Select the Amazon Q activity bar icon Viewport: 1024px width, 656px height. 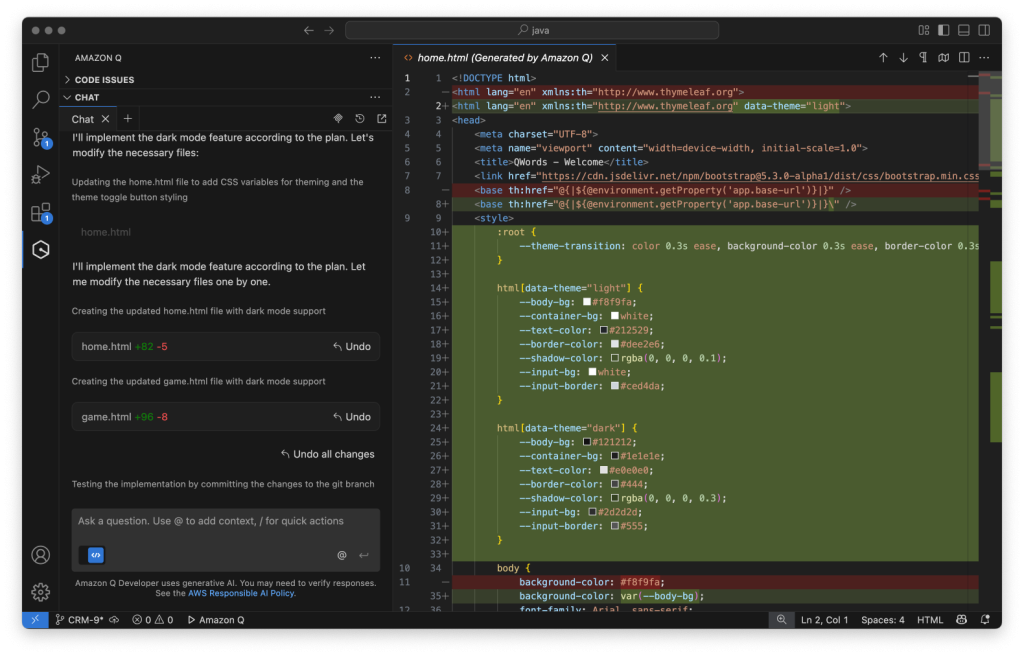click(x=40, y=250)
